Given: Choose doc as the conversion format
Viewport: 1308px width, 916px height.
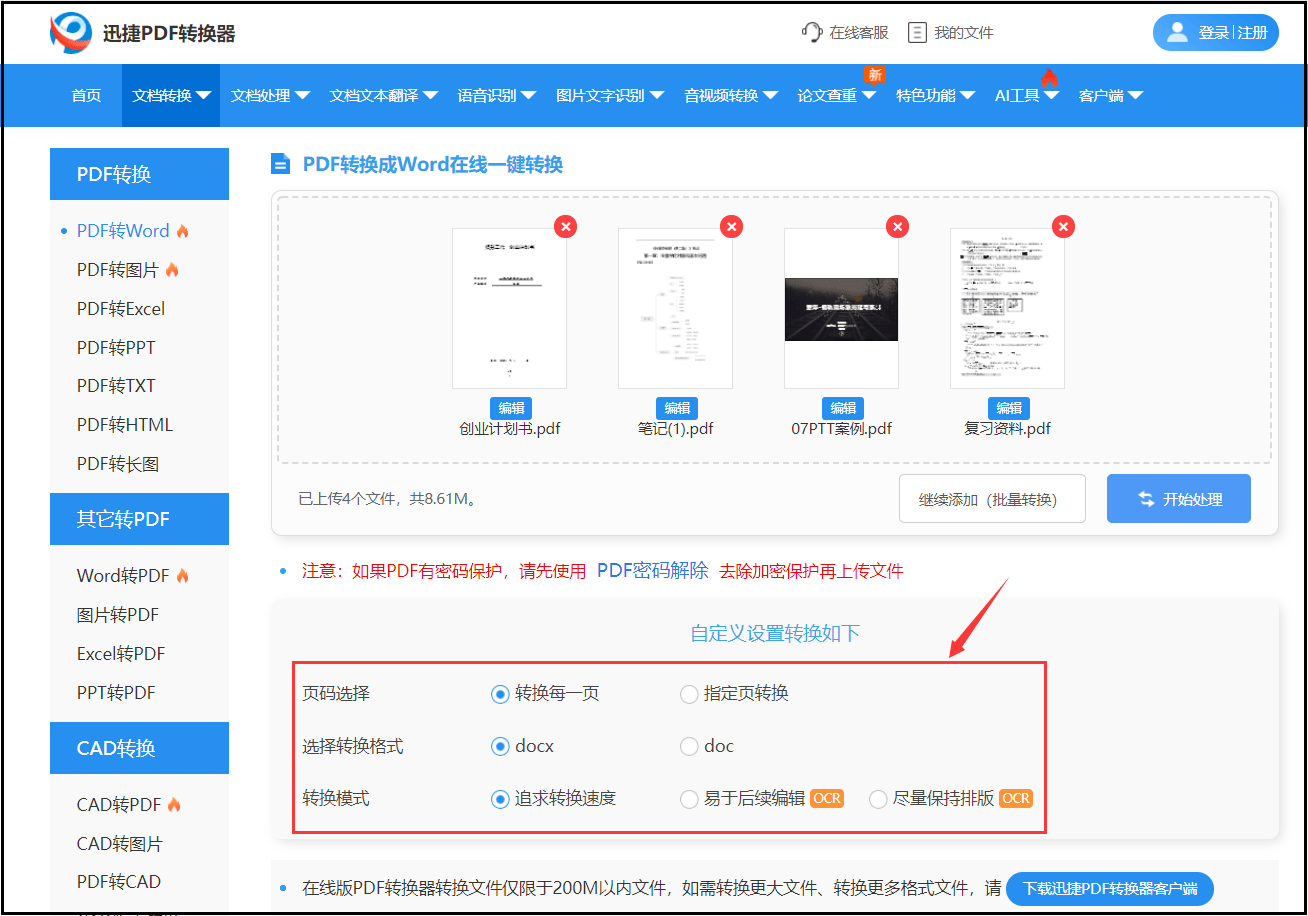Looking at the screenshot, I should [689, 746].
